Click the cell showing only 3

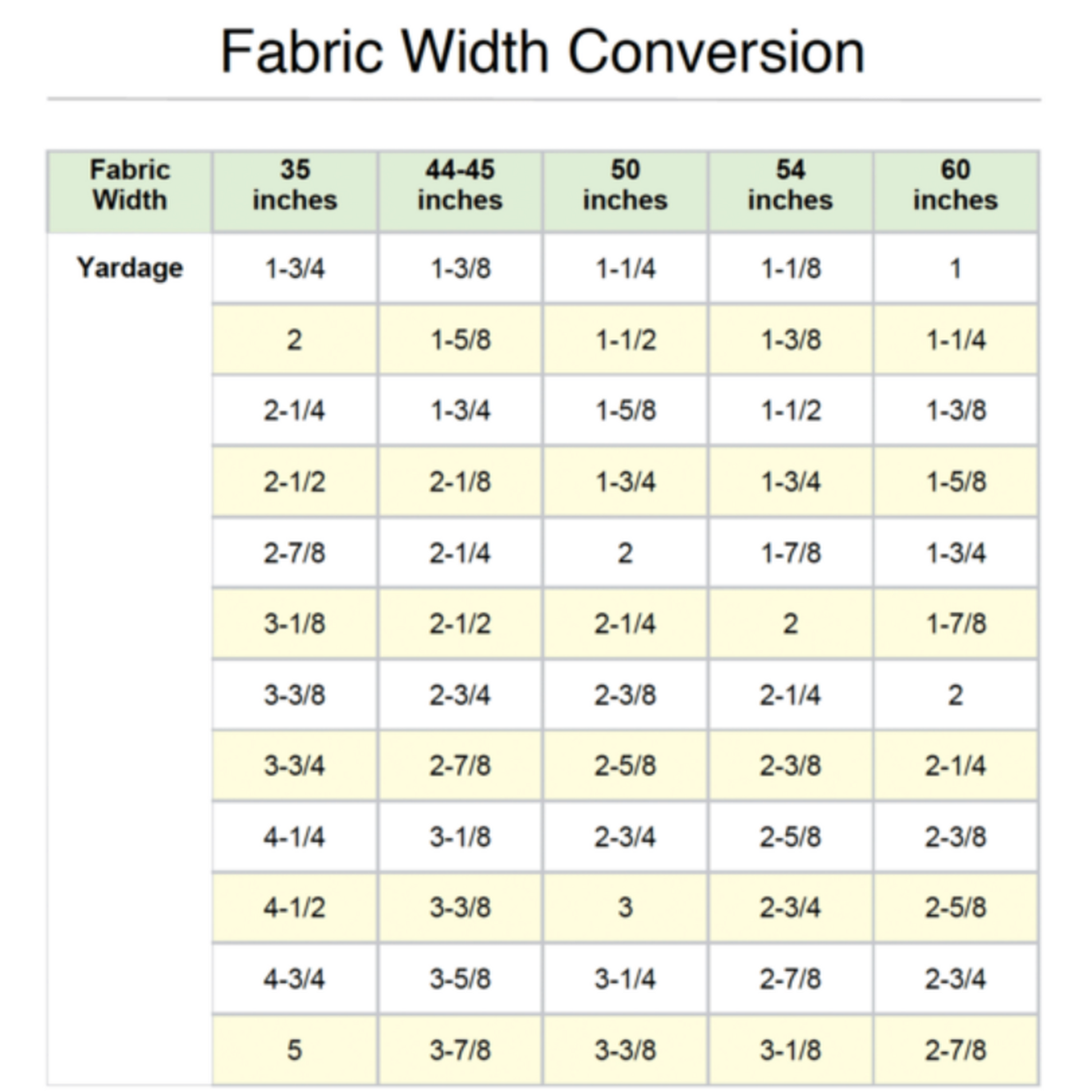625,907
